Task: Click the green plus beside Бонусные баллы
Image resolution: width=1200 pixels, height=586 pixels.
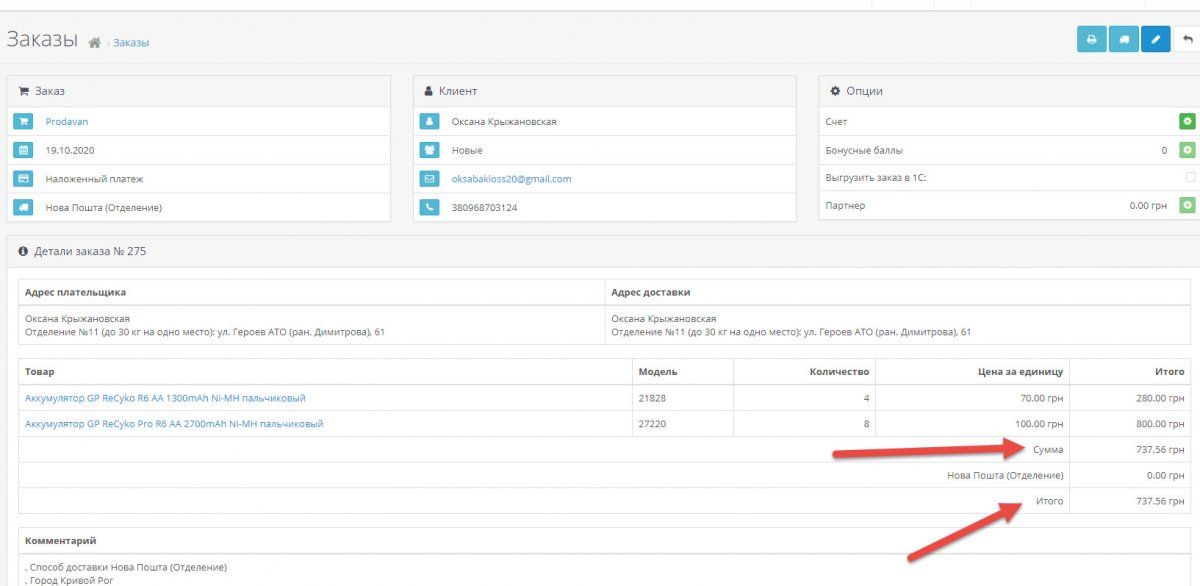Action: pyautogui.click(x=1187, y=150)
